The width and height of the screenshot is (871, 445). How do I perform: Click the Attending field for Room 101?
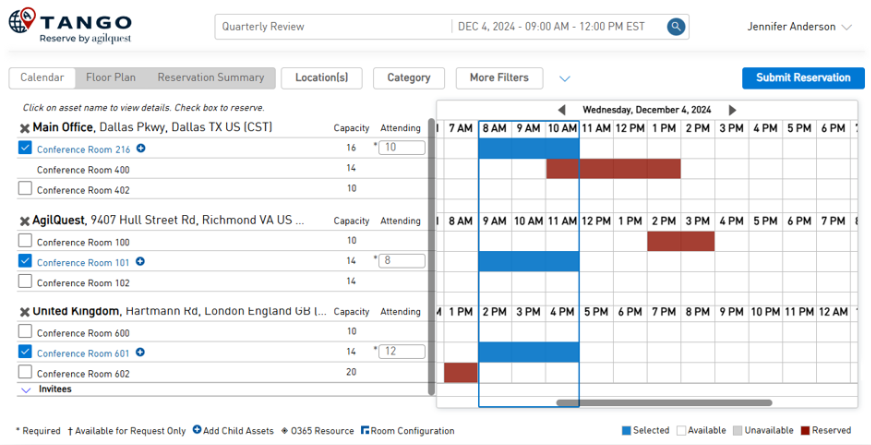403,261
